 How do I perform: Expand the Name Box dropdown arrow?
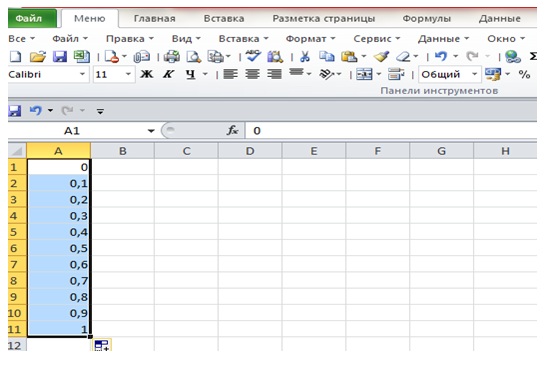coord(151,131)
